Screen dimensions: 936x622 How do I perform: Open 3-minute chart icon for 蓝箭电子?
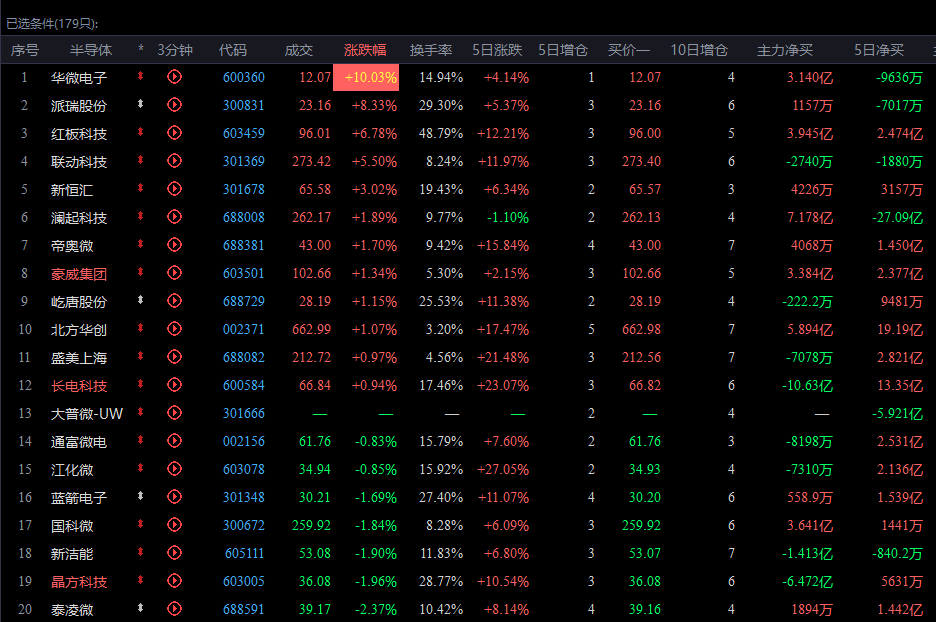174,497
